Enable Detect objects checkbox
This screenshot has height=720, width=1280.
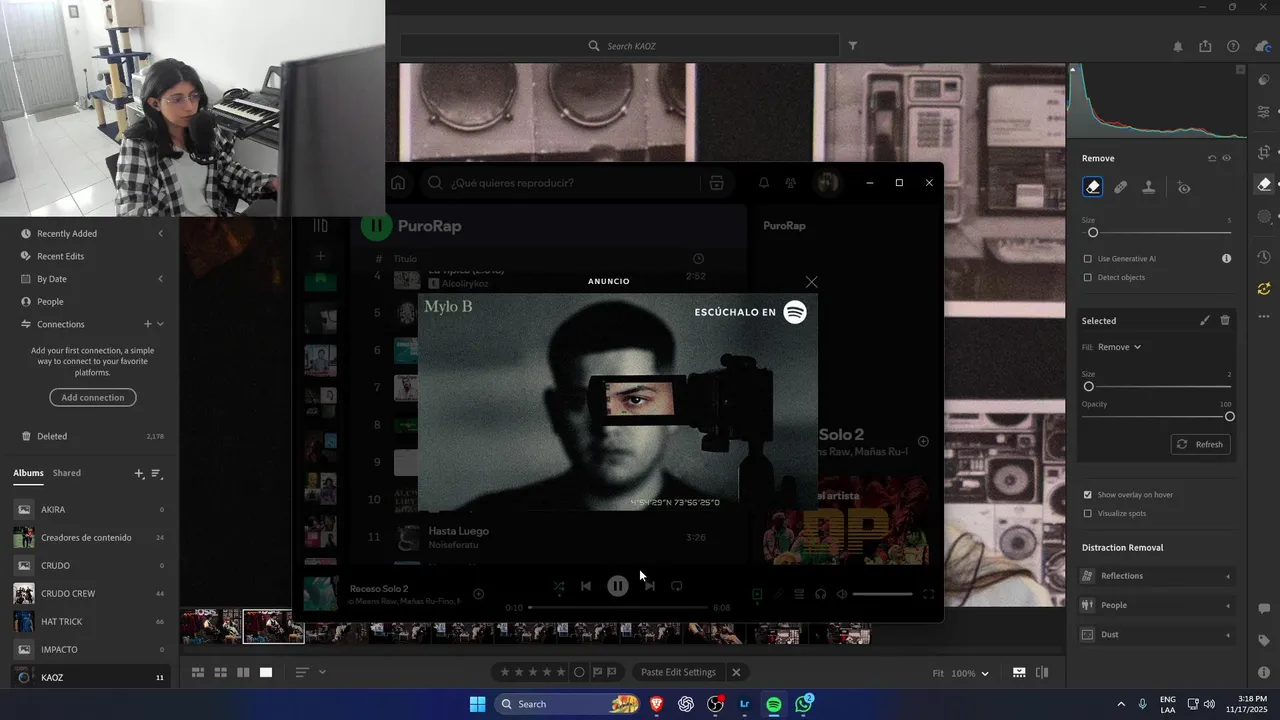coord(1088,277)
